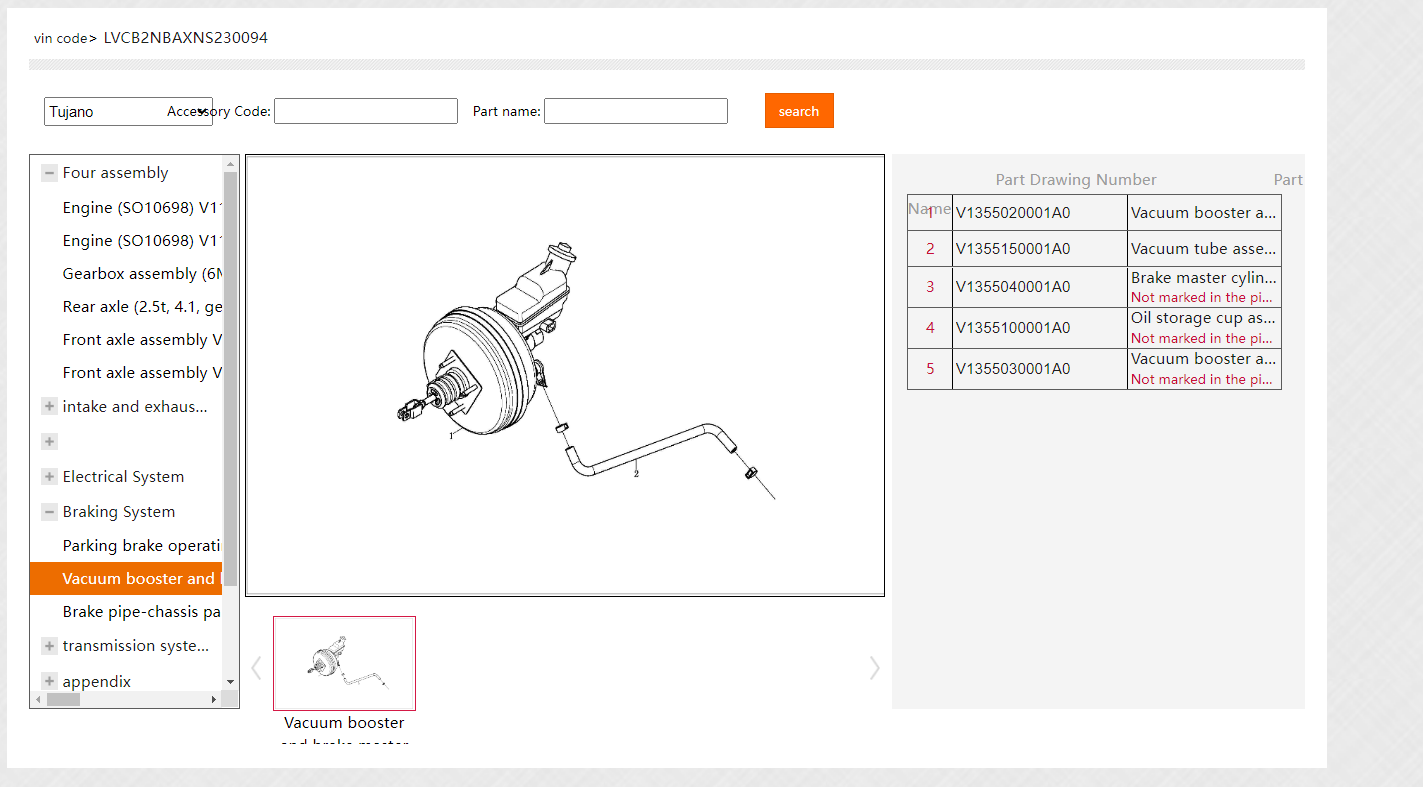Expand the Electrical System node
The height and width of the screenshot is (787, 1423).
[x=49, y=476]
